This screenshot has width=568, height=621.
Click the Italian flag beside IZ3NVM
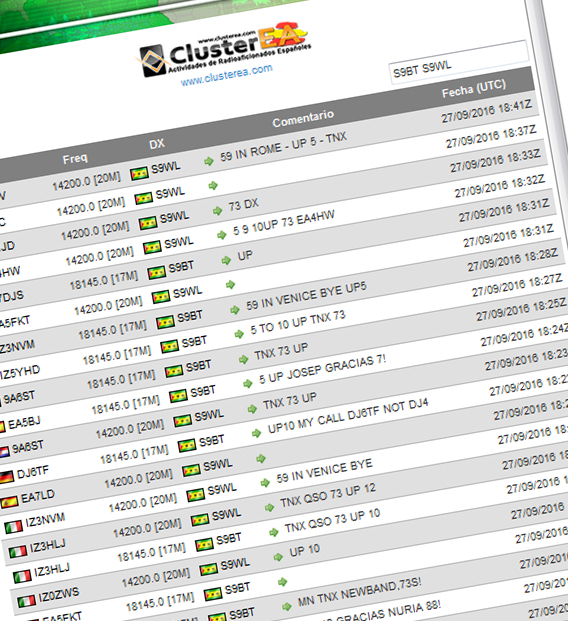(14, 526)
